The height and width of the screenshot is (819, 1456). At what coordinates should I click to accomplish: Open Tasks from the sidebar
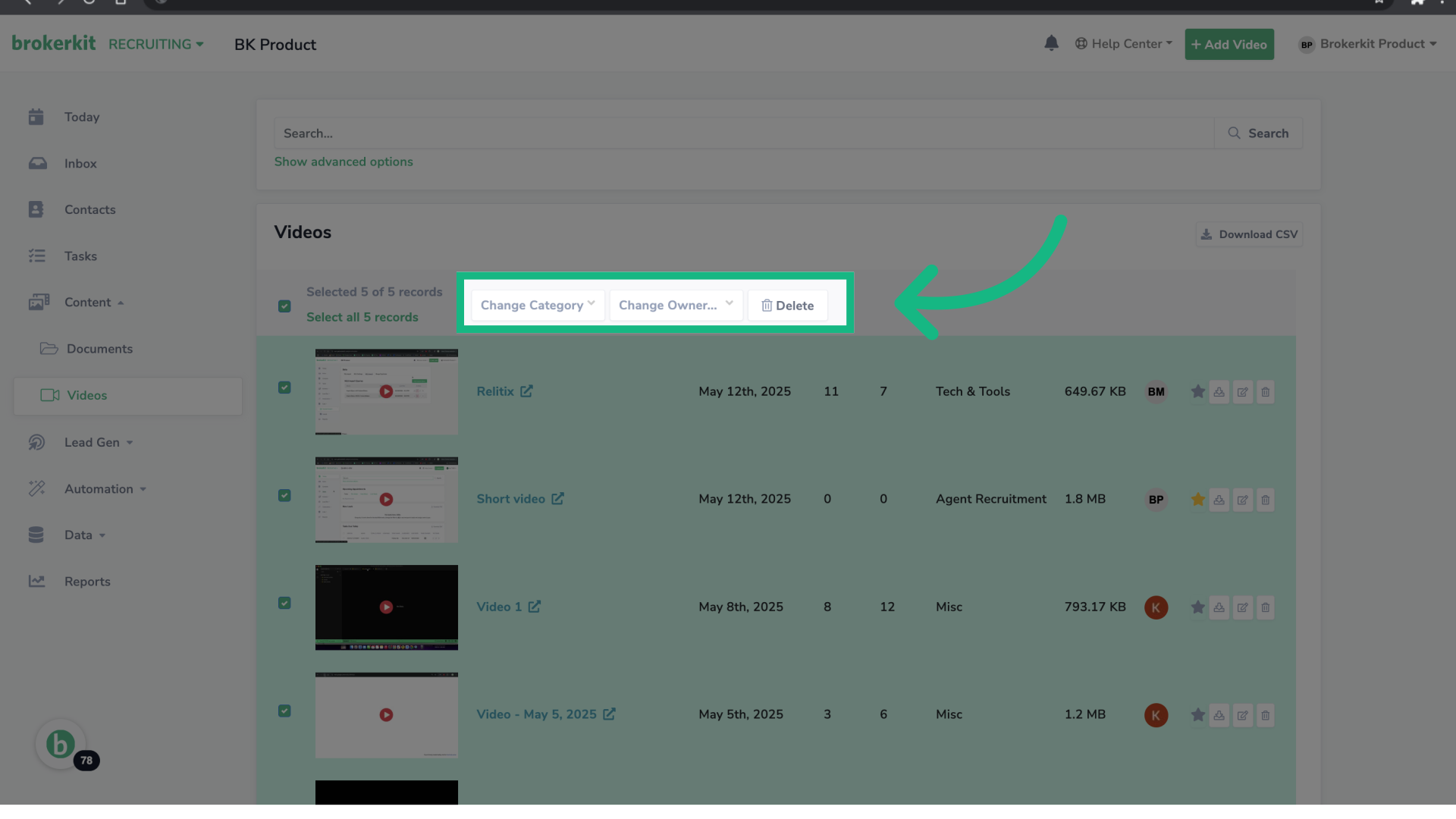pos(80,256)
